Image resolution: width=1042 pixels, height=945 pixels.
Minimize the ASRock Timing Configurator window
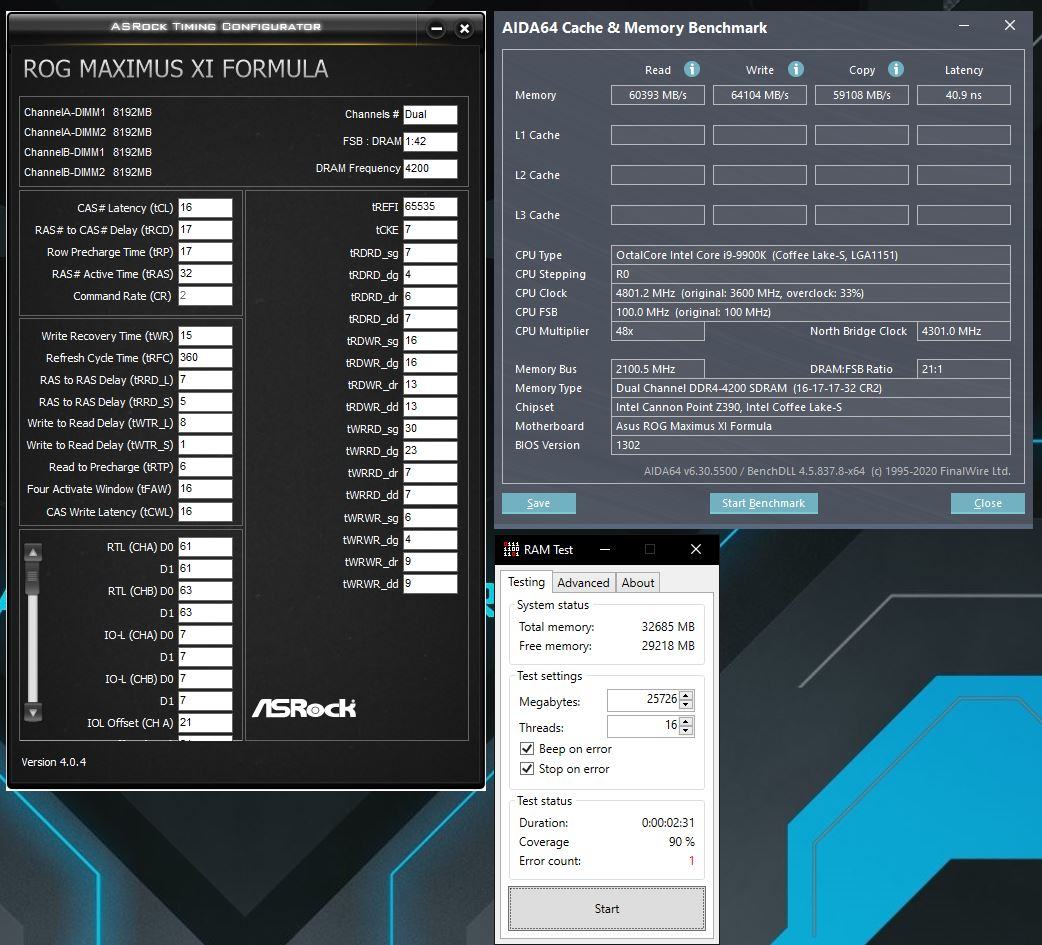click(x=436, y=29)
